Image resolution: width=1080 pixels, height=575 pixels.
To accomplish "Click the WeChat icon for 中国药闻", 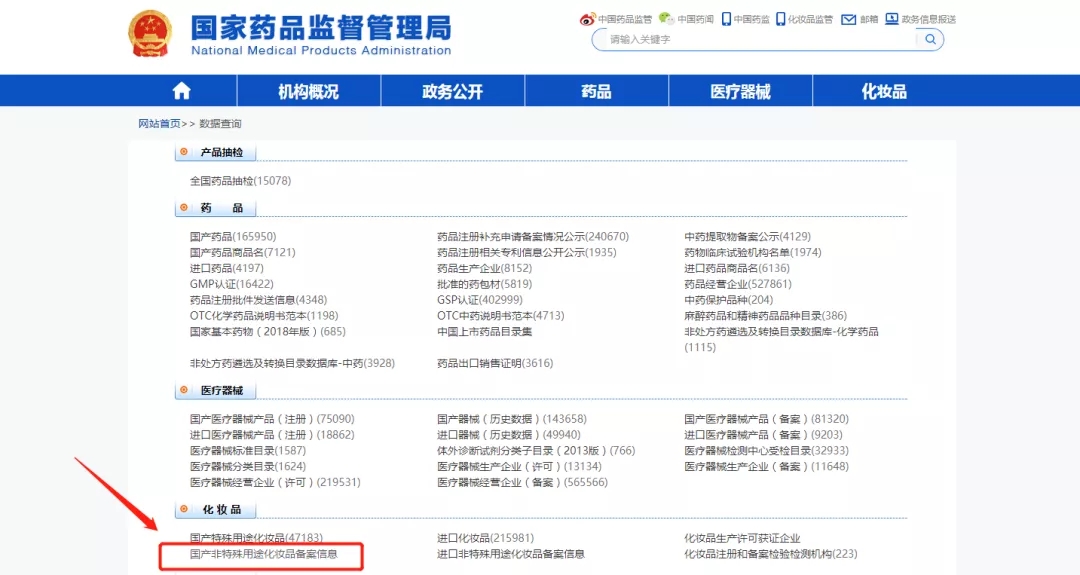I will pos(666,19).
